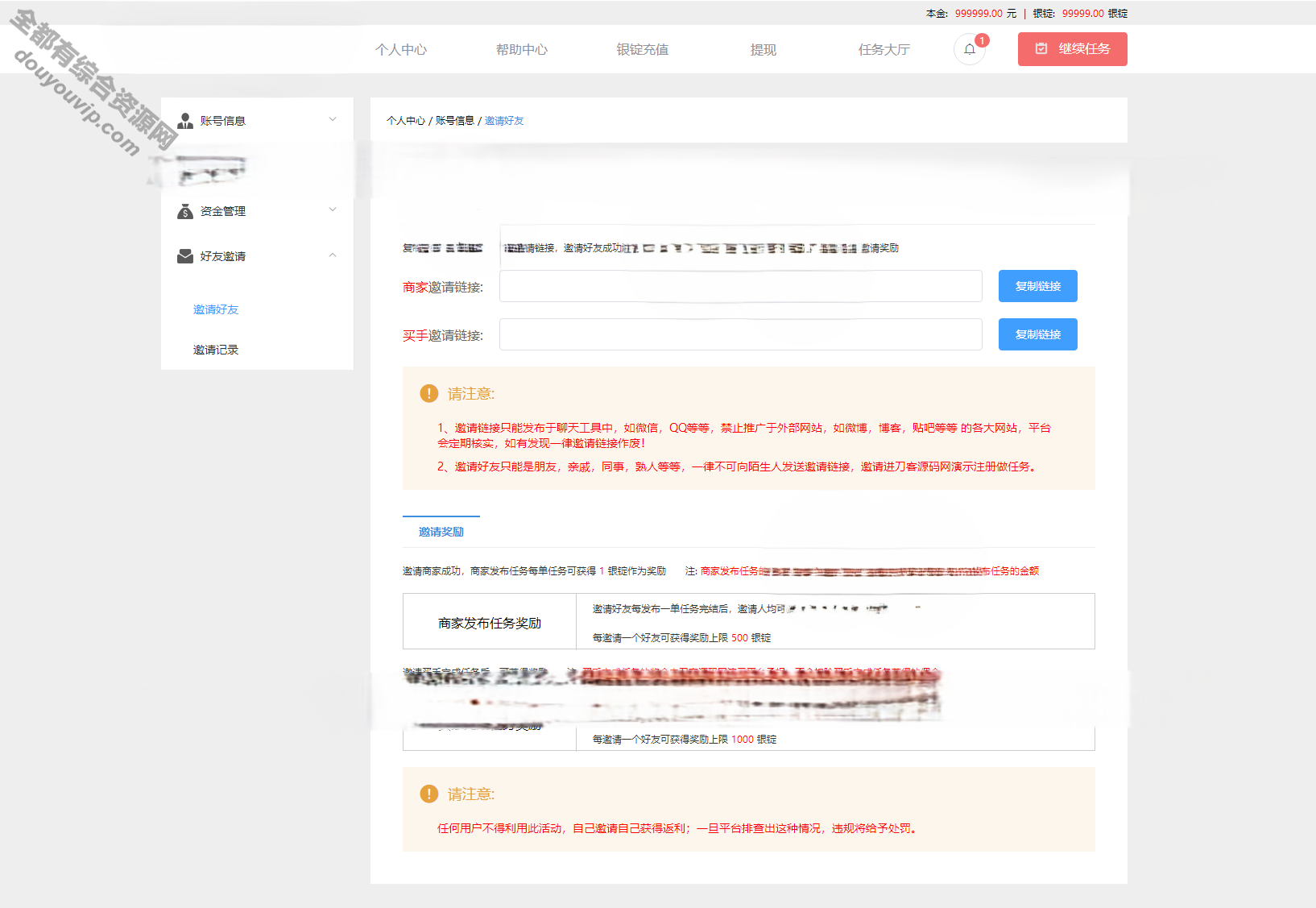Click the 账号信息 breadcrumb link
The image size is (1316, 908).
click(455, 121)
